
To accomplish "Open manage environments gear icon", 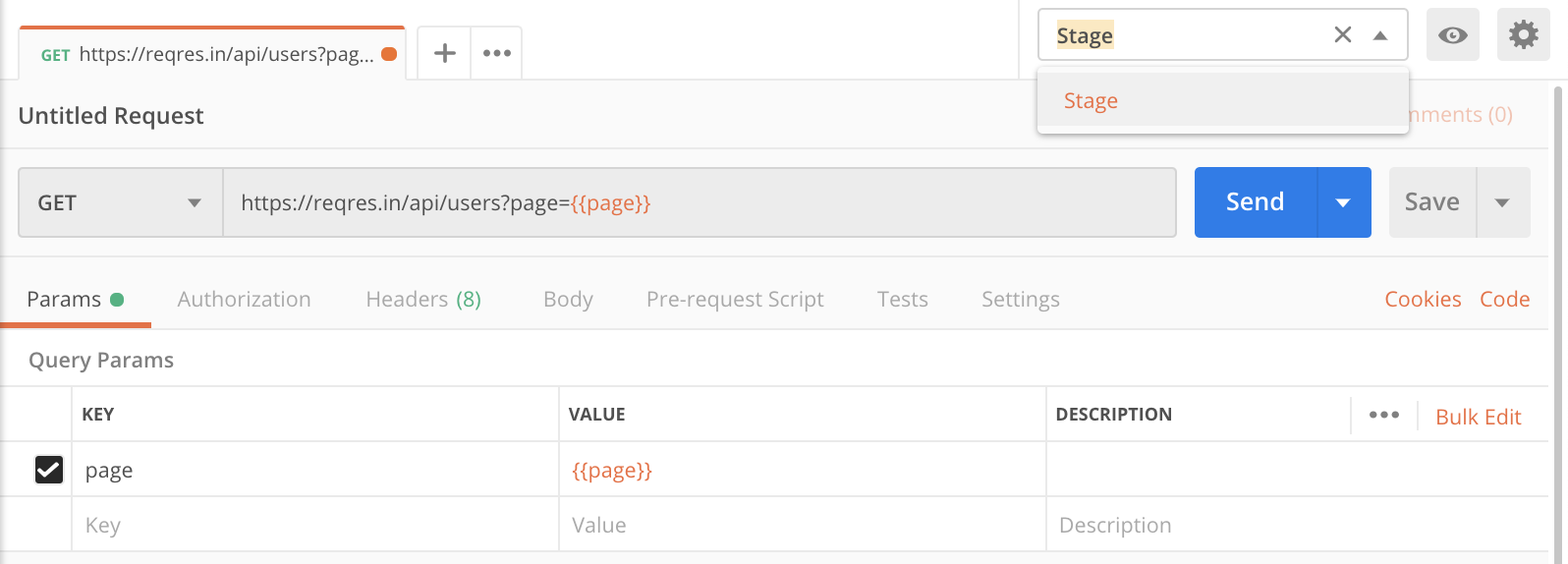I will [x=1523, y=35].
